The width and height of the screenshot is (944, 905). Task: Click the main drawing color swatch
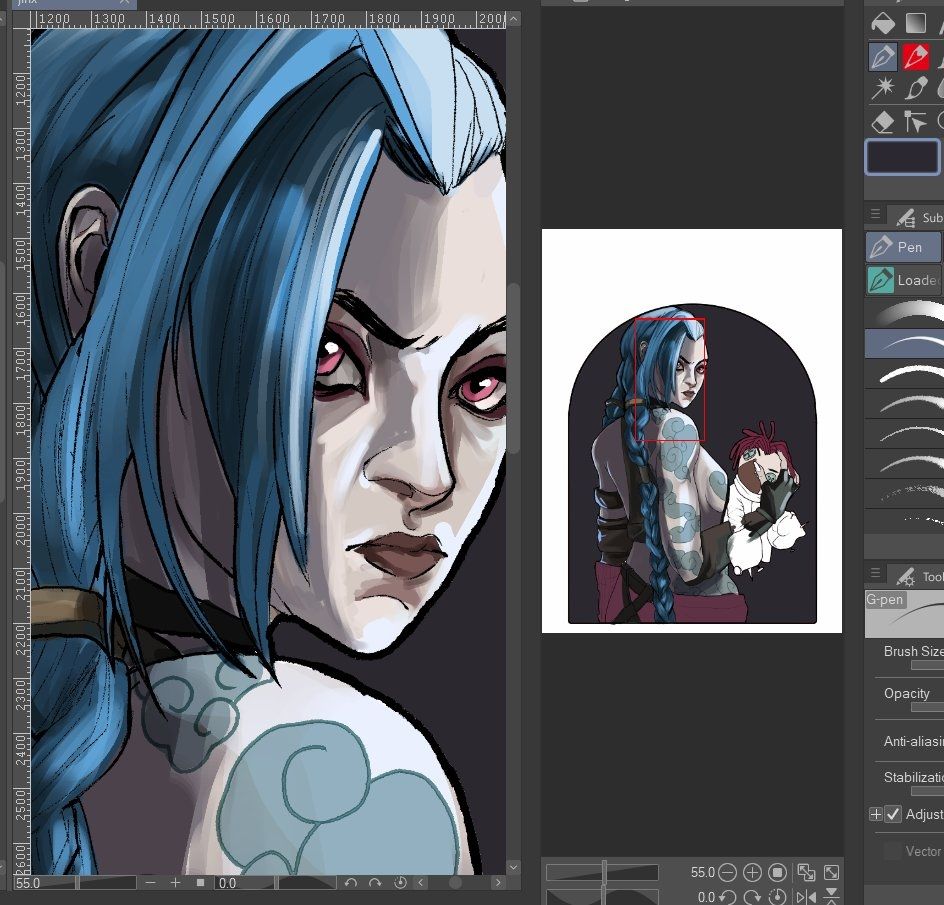(901, 157)
